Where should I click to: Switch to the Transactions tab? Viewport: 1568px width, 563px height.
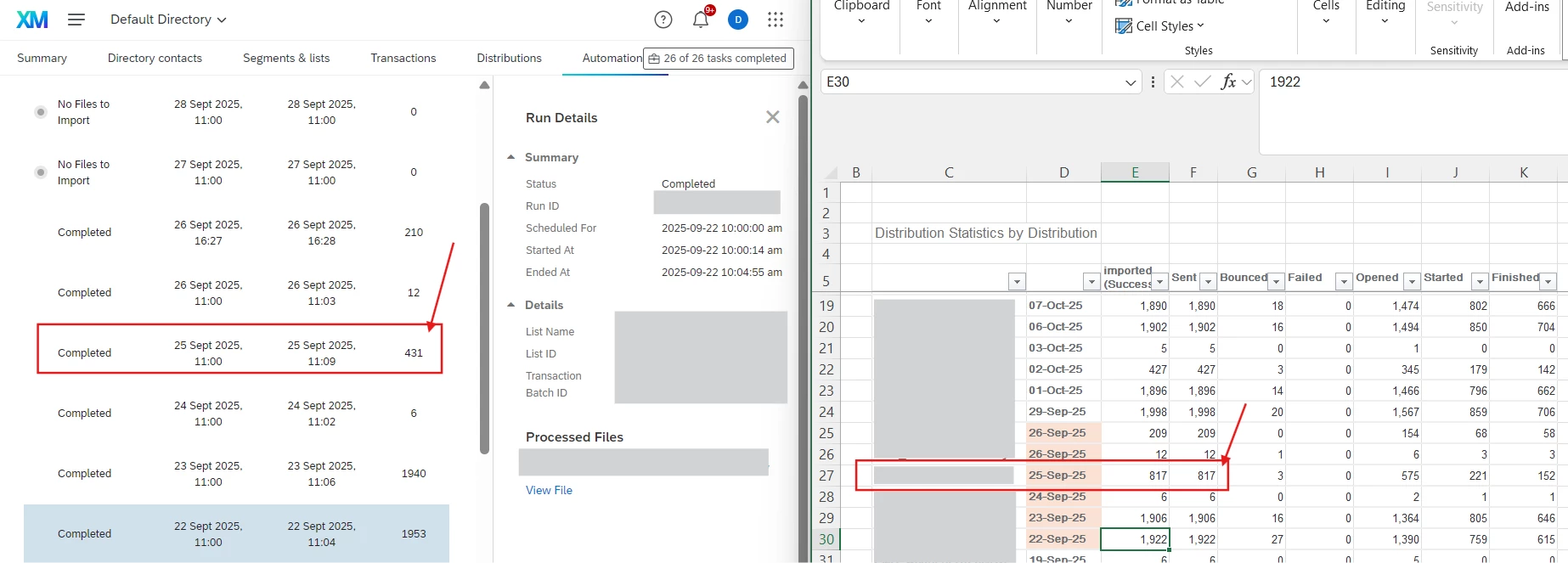coord(403,58)
